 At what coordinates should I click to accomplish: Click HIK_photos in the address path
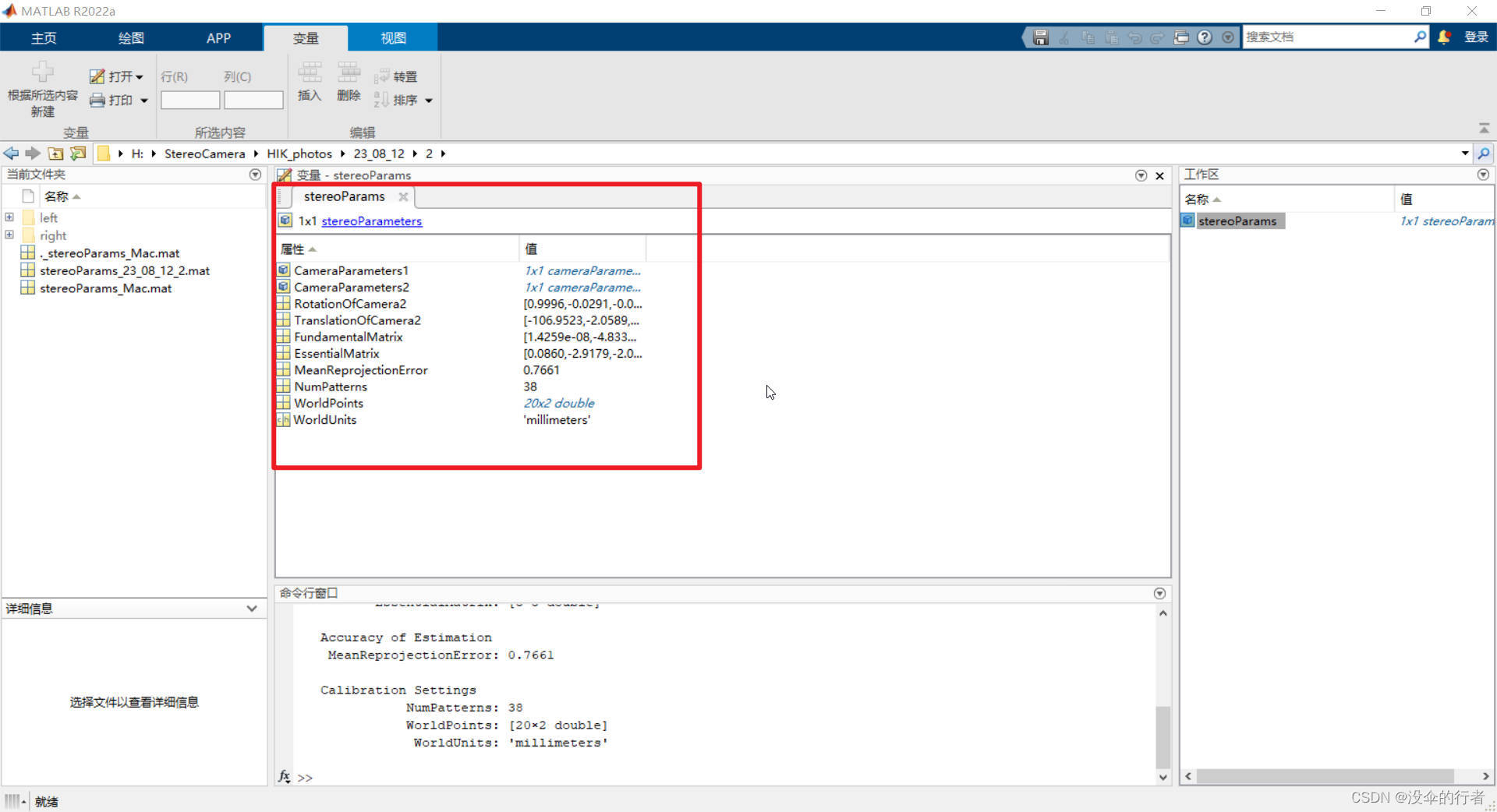(299, 154)
